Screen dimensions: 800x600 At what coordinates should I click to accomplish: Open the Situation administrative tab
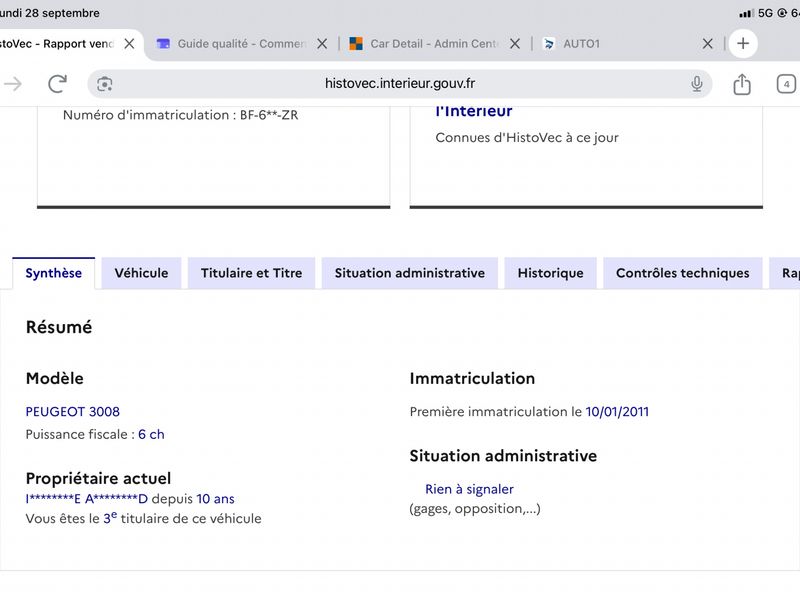tap(410, 273)
